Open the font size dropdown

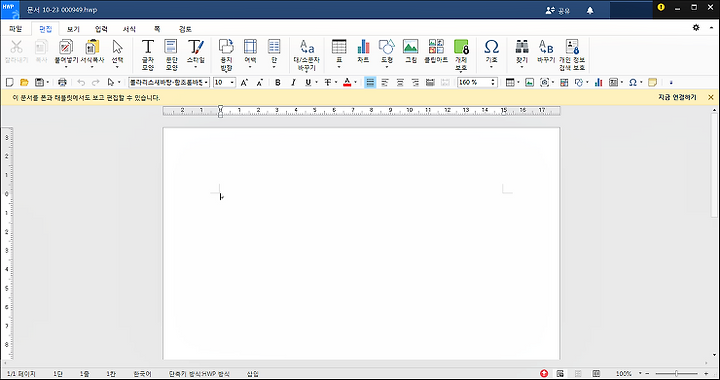[232, 83]
